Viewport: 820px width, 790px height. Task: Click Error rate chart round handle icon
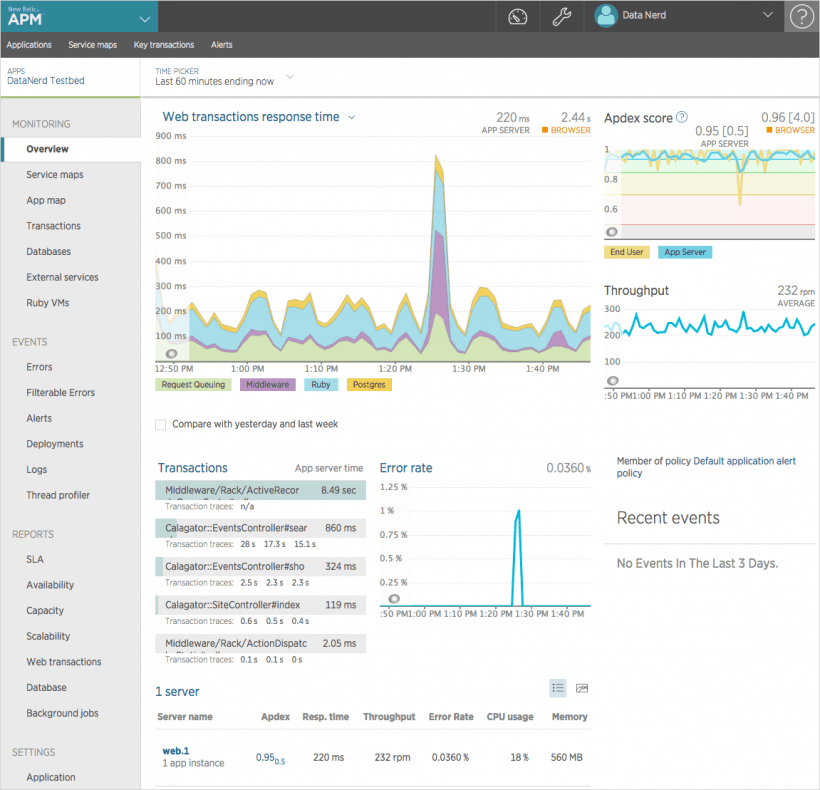coord(394,599)
